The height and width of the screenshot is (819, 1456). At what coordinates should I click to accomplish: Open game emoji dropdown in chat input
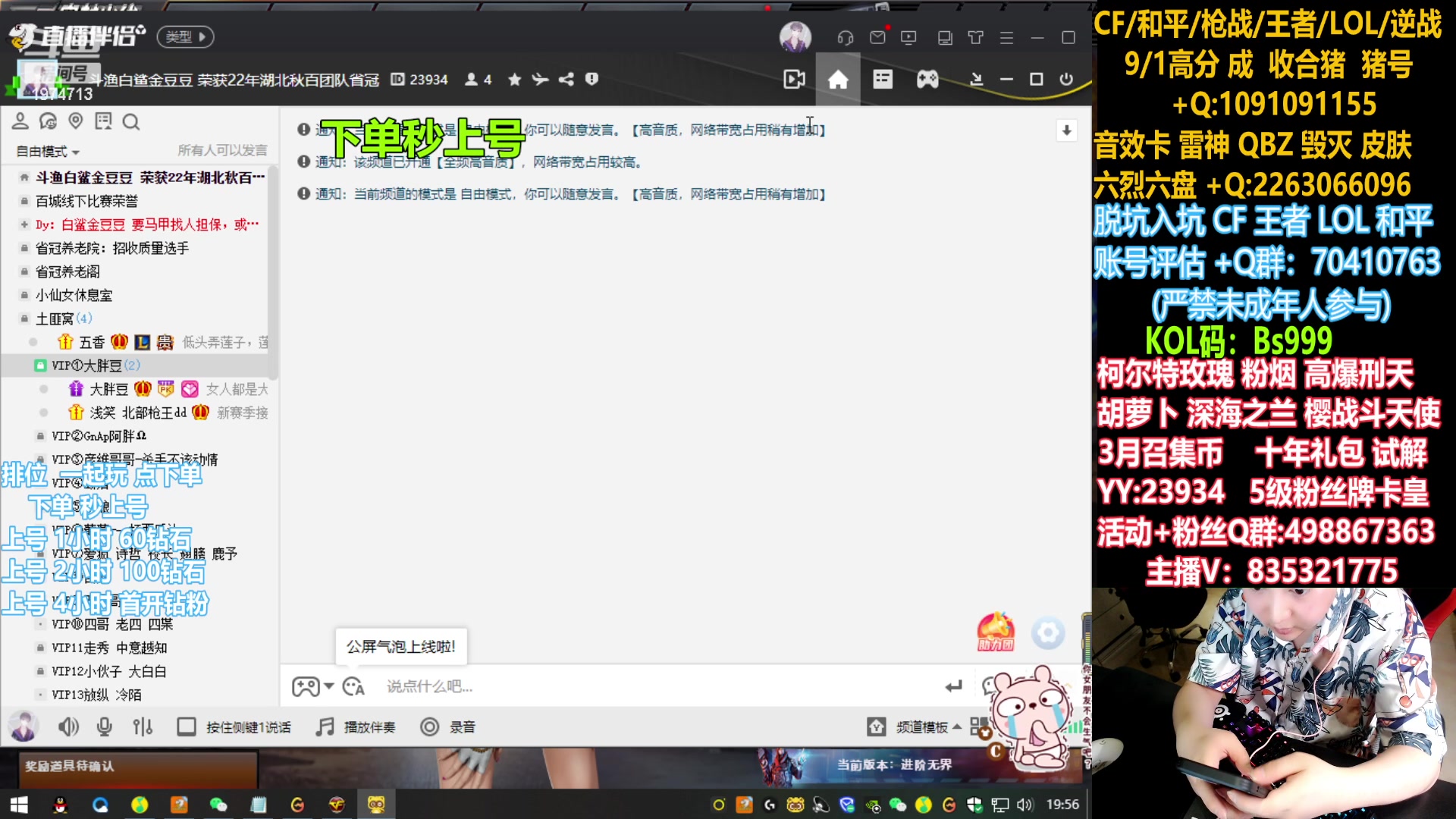click(312, 686)
